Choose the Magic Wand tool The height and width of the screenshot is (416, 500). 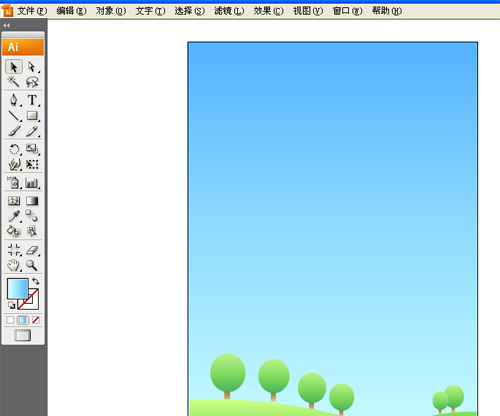(14, 82)
